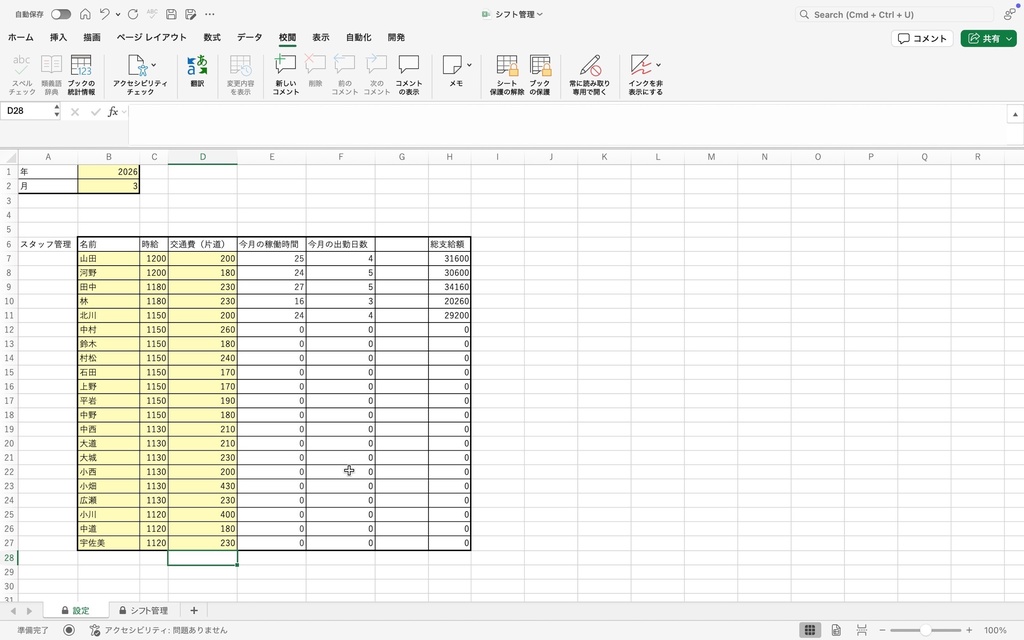Select the シフト管理 sheet tab
Screen dimensions: 1024x640
[x=144, y=611]
